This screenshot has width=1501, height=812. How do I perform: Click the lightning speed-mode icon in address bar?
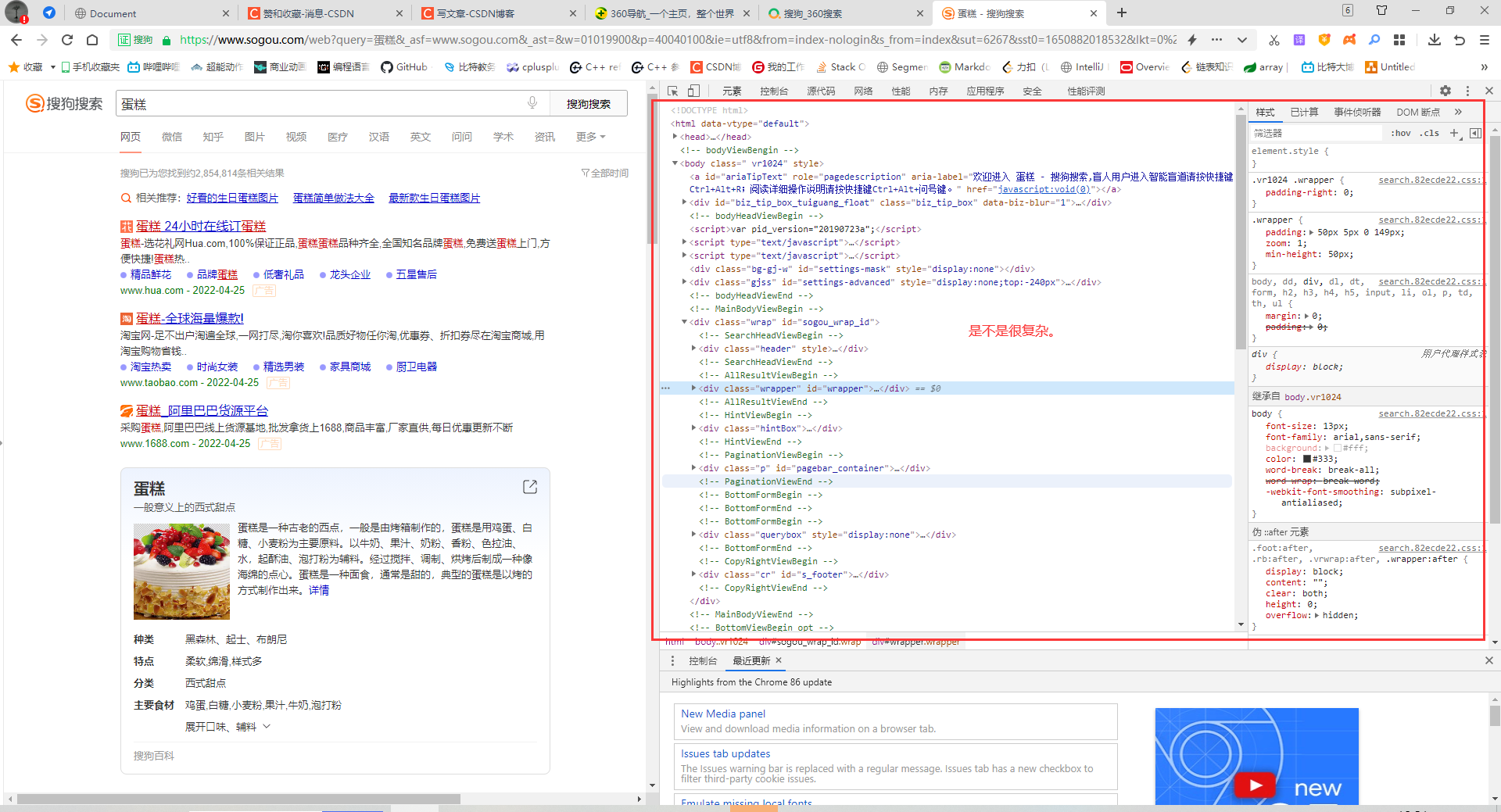coord(1192,40)
